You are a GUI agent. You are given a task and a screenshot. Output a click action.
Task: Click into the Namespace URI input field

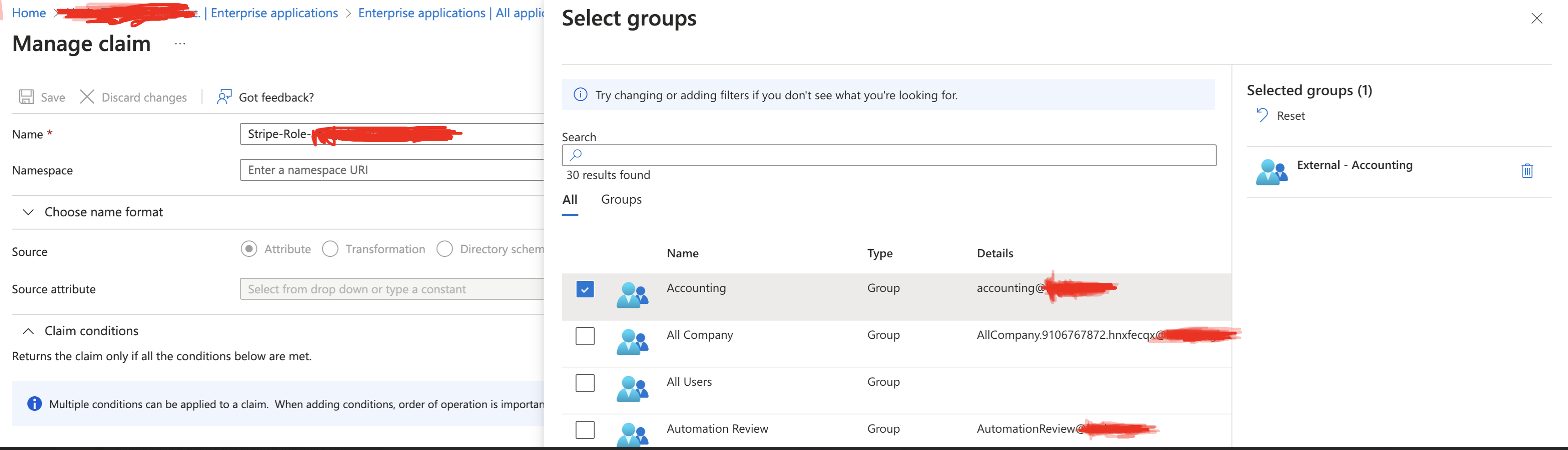tap(392, 170)
